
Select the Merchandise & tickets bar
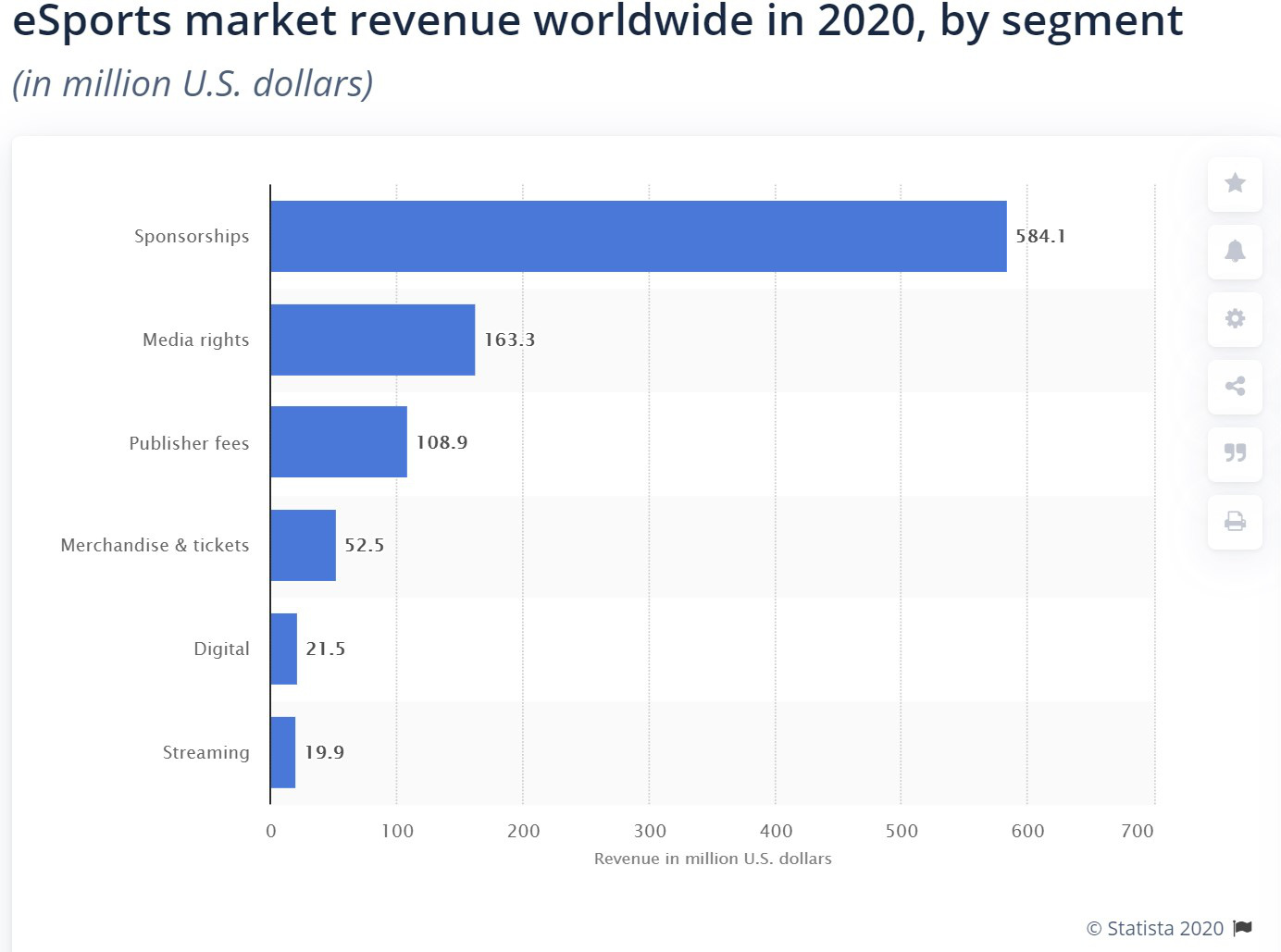pyautogui.click(x=304, y=545)
